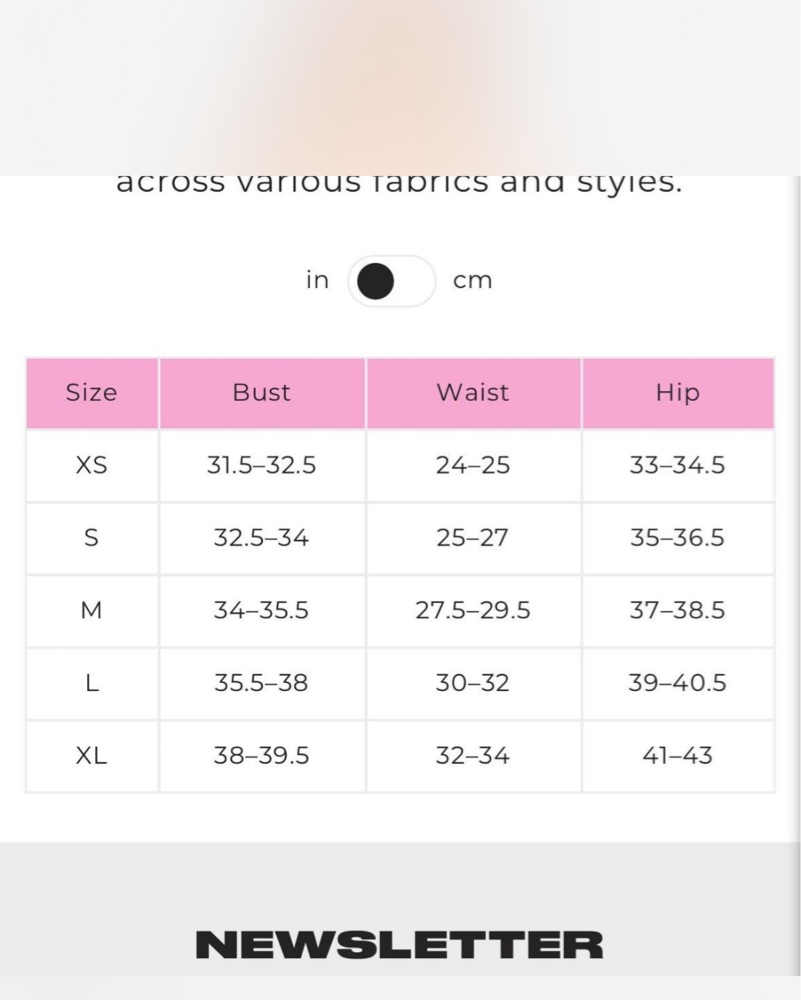
Task: Click the blurred product image at top
Action: pyautogui.click(x=399, y=87)
